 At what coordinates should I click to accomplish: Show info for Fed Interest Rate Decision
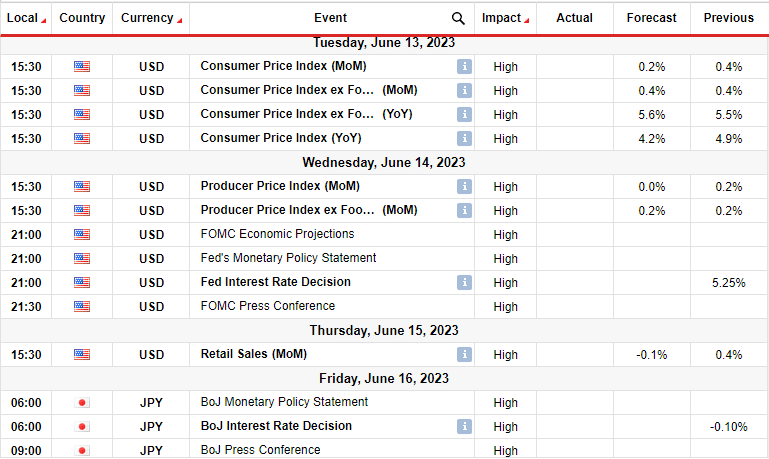[x=464, y=282]
